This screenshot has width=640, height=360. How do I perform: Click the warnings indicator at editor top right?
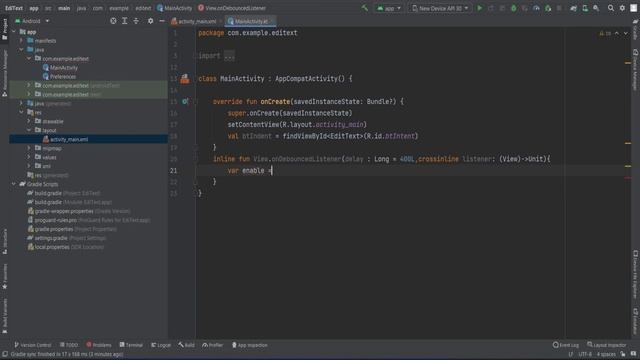pyautogui.click(x=605, y=33)
